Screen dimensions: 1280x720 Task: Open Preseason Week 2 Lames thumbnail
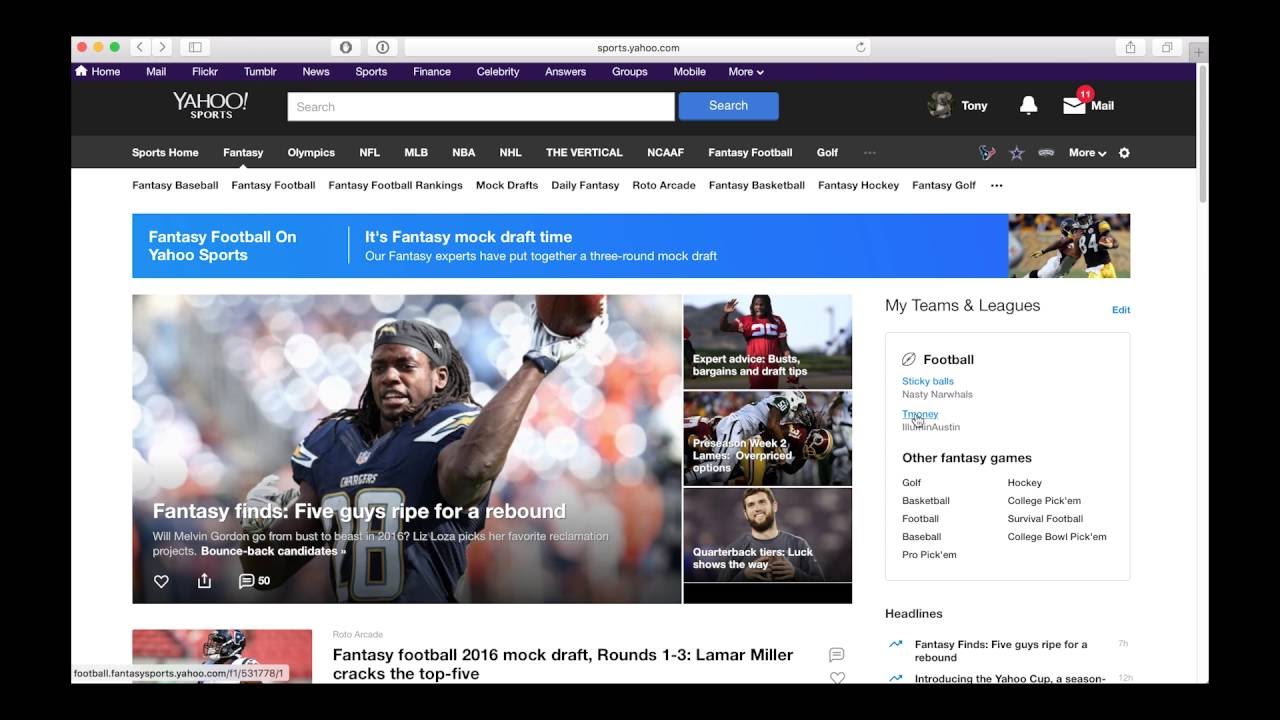767,438
